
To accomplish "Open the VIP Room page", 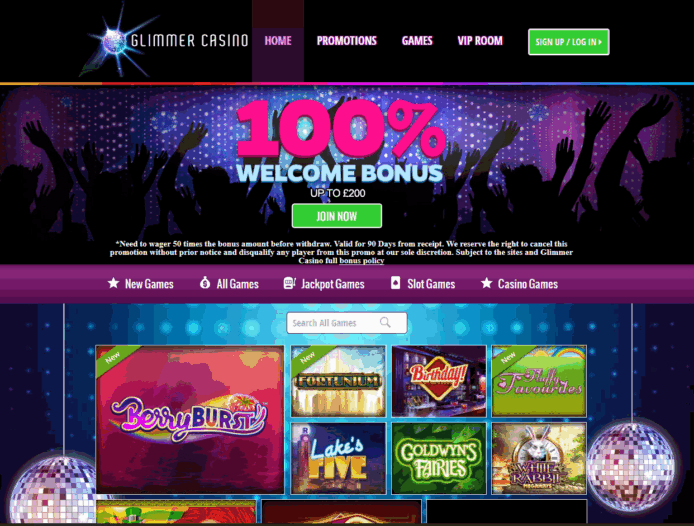I will tap(480, 41).
